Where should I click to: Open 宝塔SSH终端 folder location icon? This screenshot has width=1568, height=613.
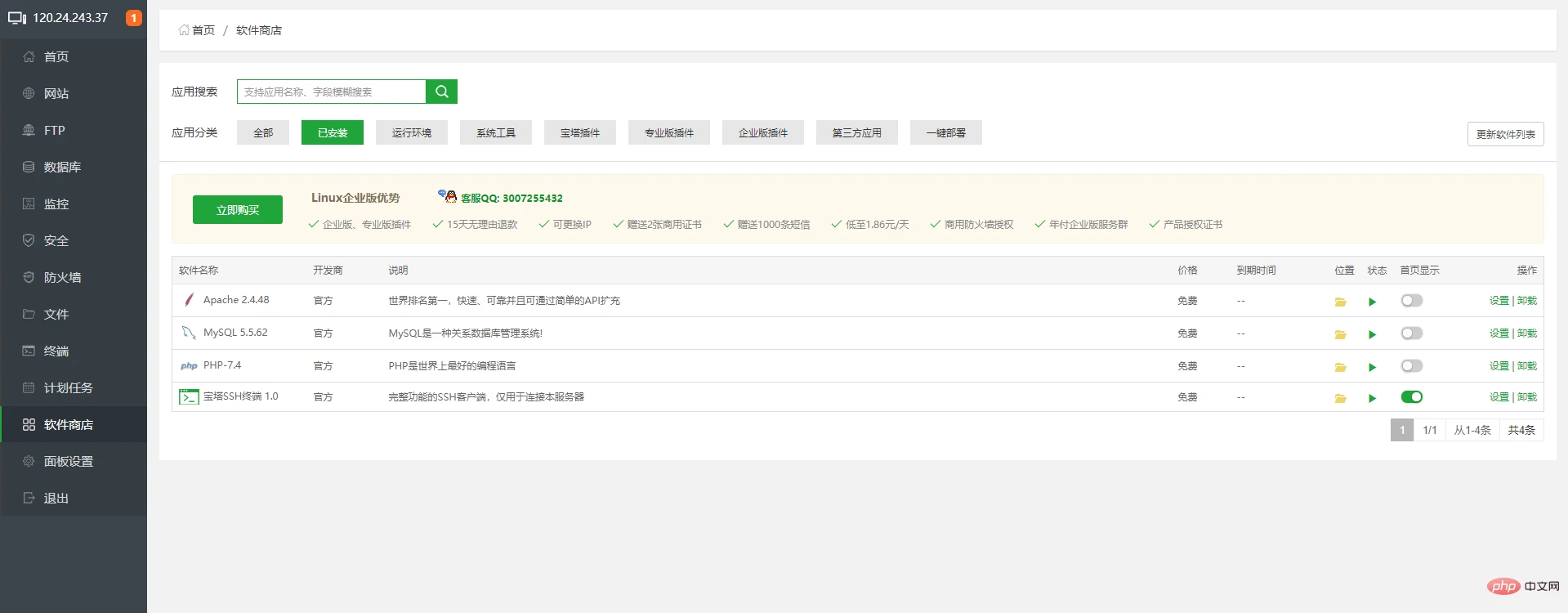pyautogui.click(x=1340, y=398)
